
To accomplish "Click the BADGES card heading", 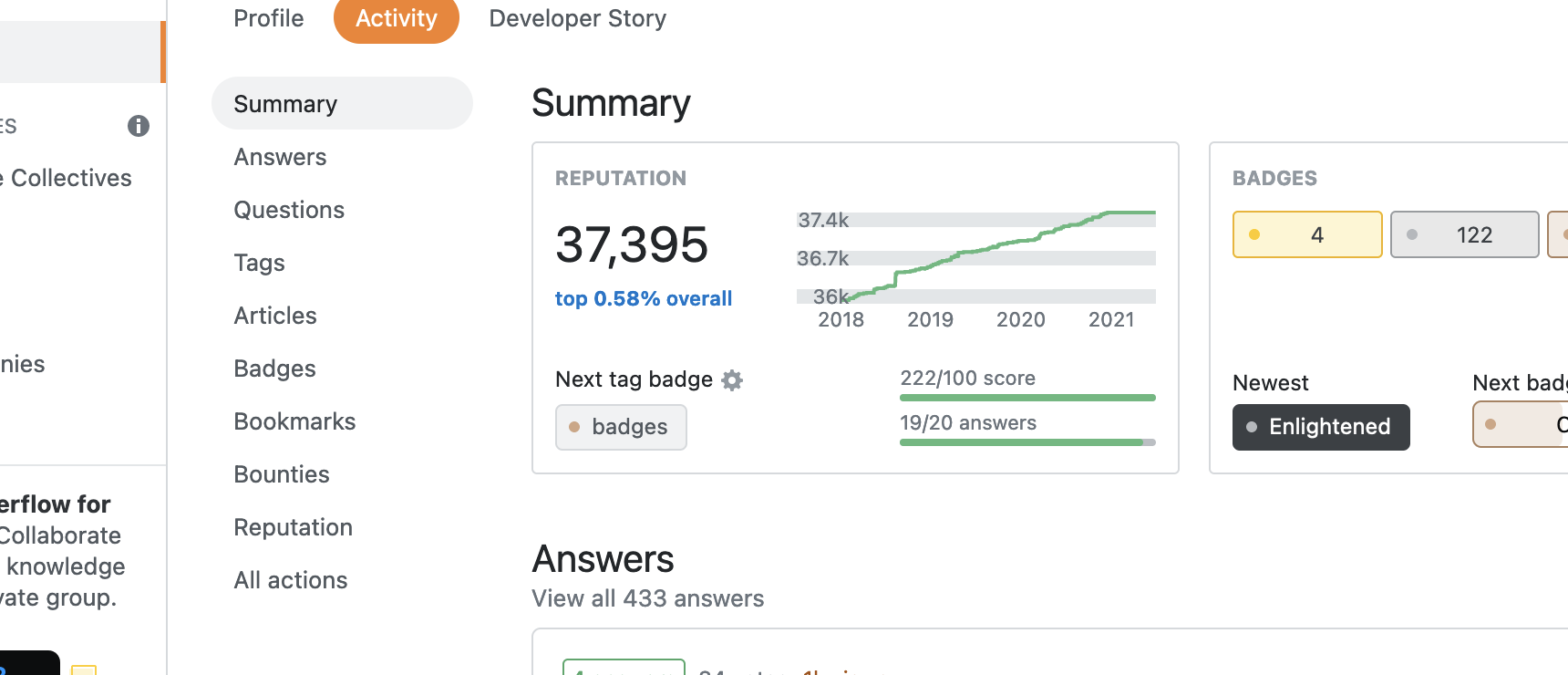I will tap(1274, 179).
